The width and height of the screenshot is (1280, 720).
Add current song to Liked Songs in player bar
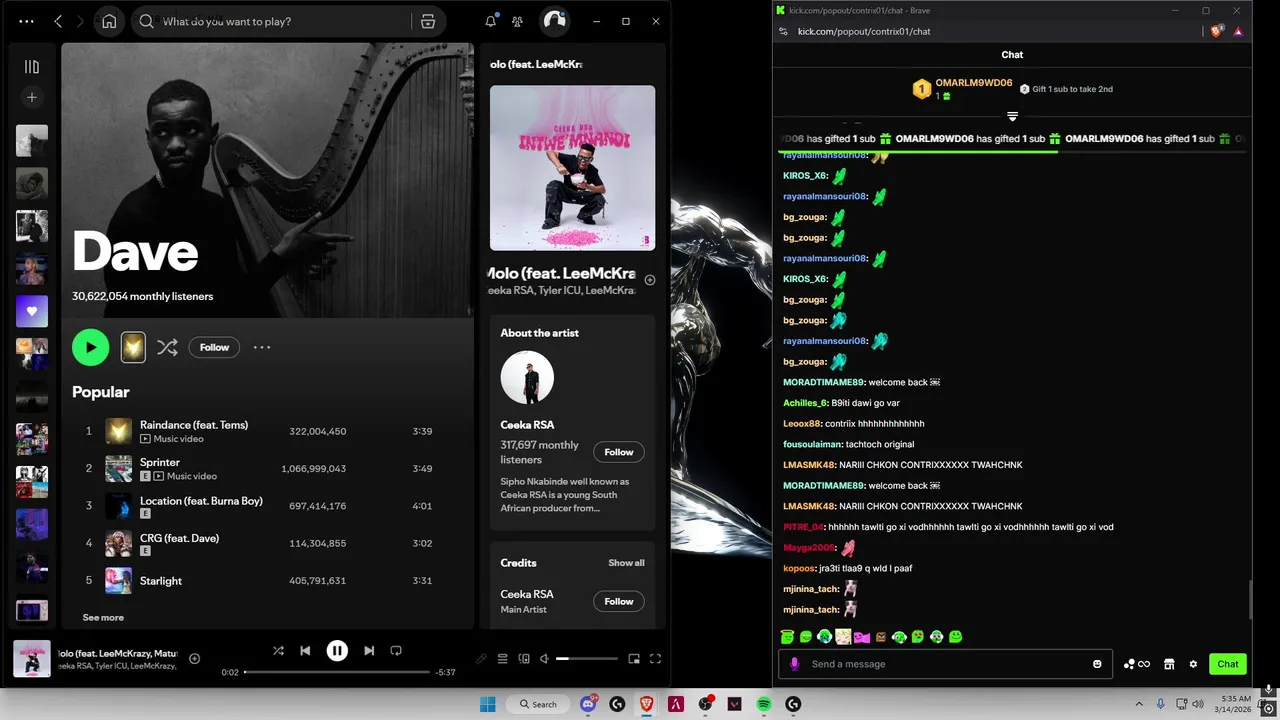pyautogui.click(x=195, y=658)
